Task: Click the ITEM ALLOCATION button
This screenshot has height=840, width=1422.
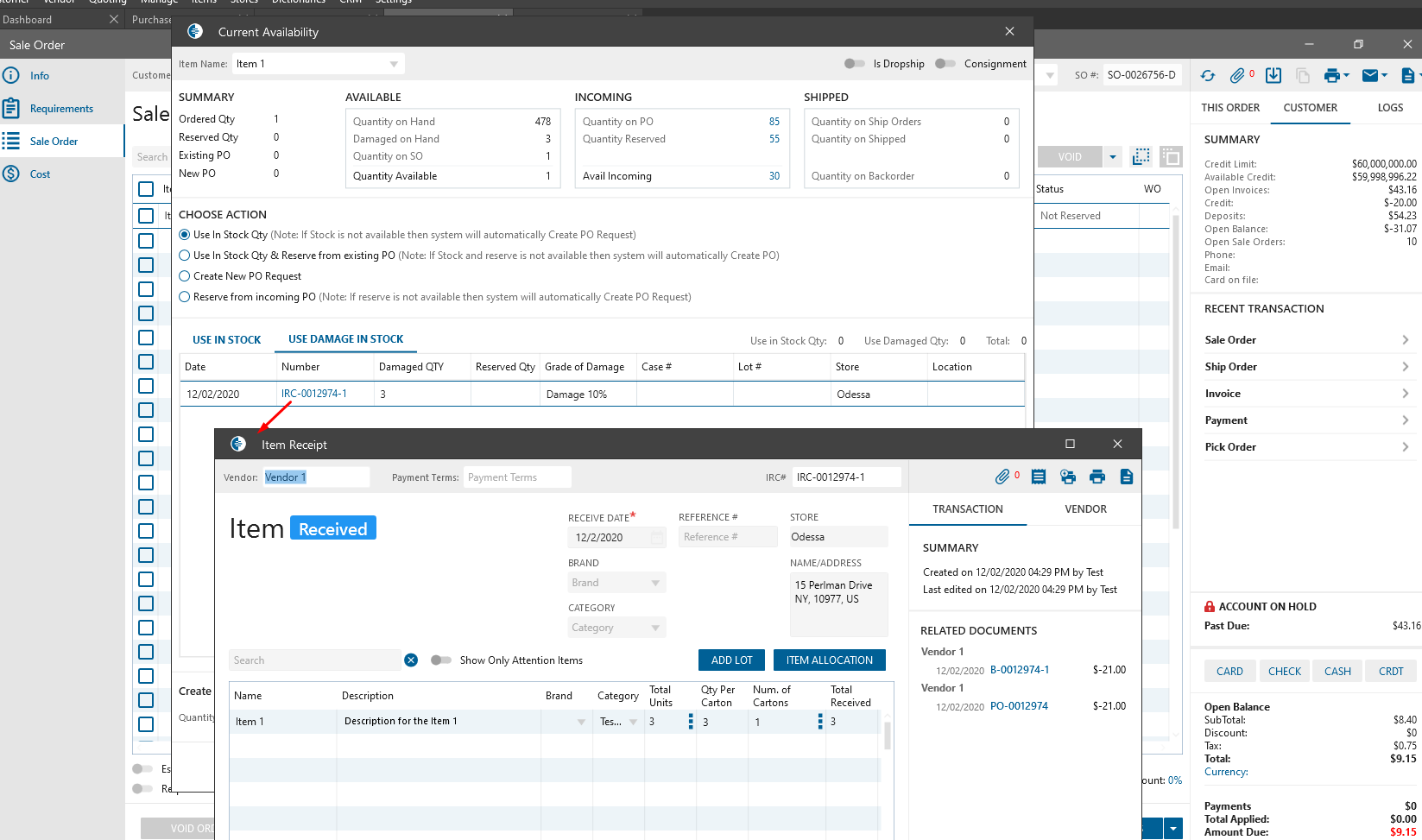Action: pos(829,660)
